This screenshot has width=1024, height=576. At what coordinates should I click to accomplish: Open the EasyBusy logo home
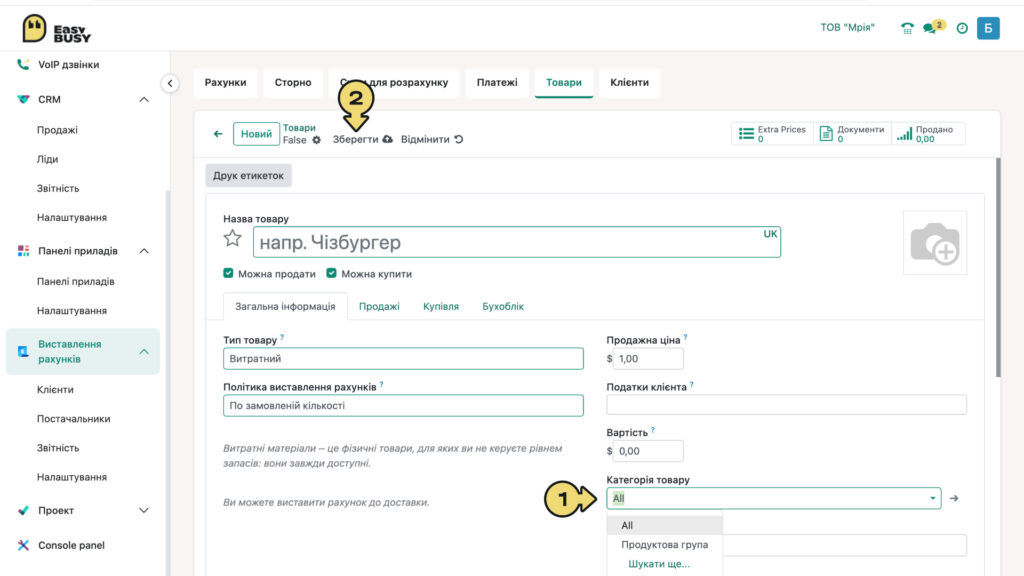(56, 29)
